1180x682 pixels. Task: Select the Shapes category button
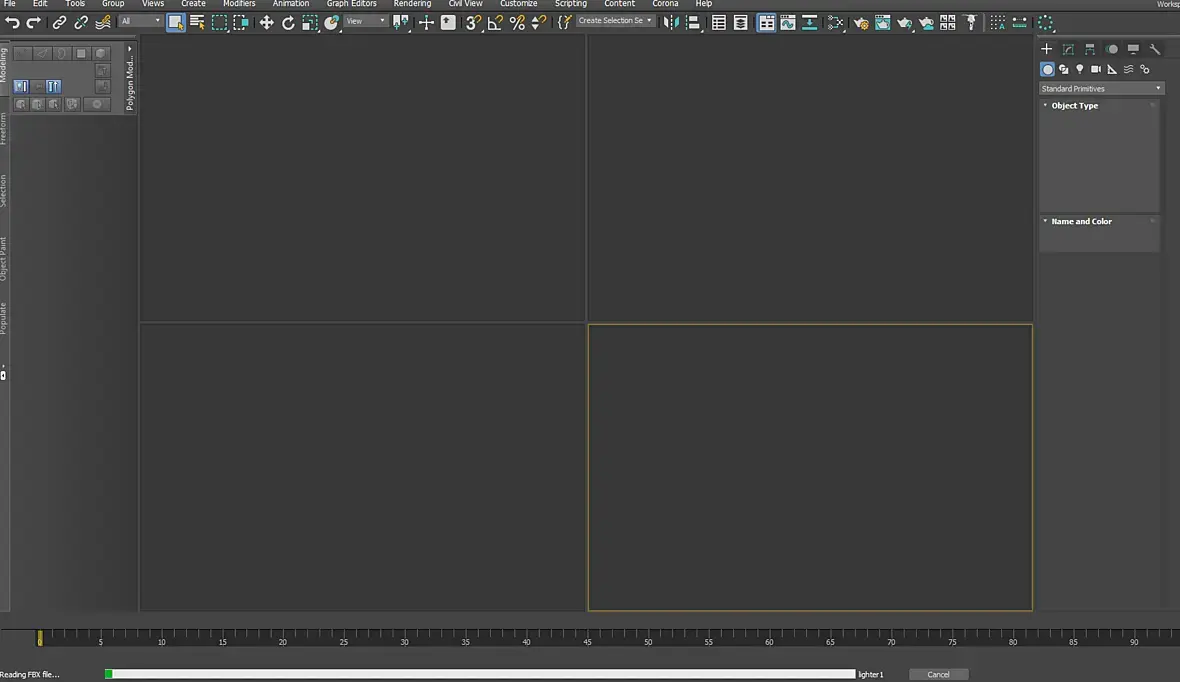[1063, 69]
